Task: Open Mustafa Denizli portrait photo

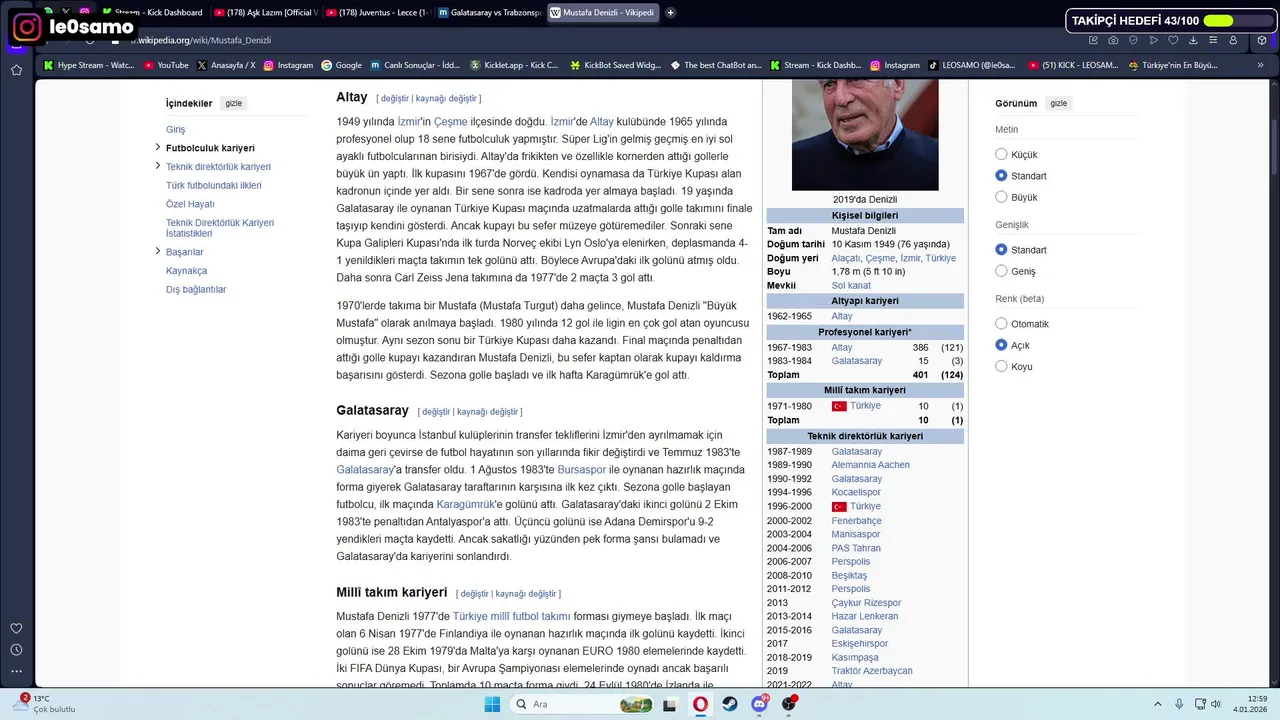Action: pos(865,135)
